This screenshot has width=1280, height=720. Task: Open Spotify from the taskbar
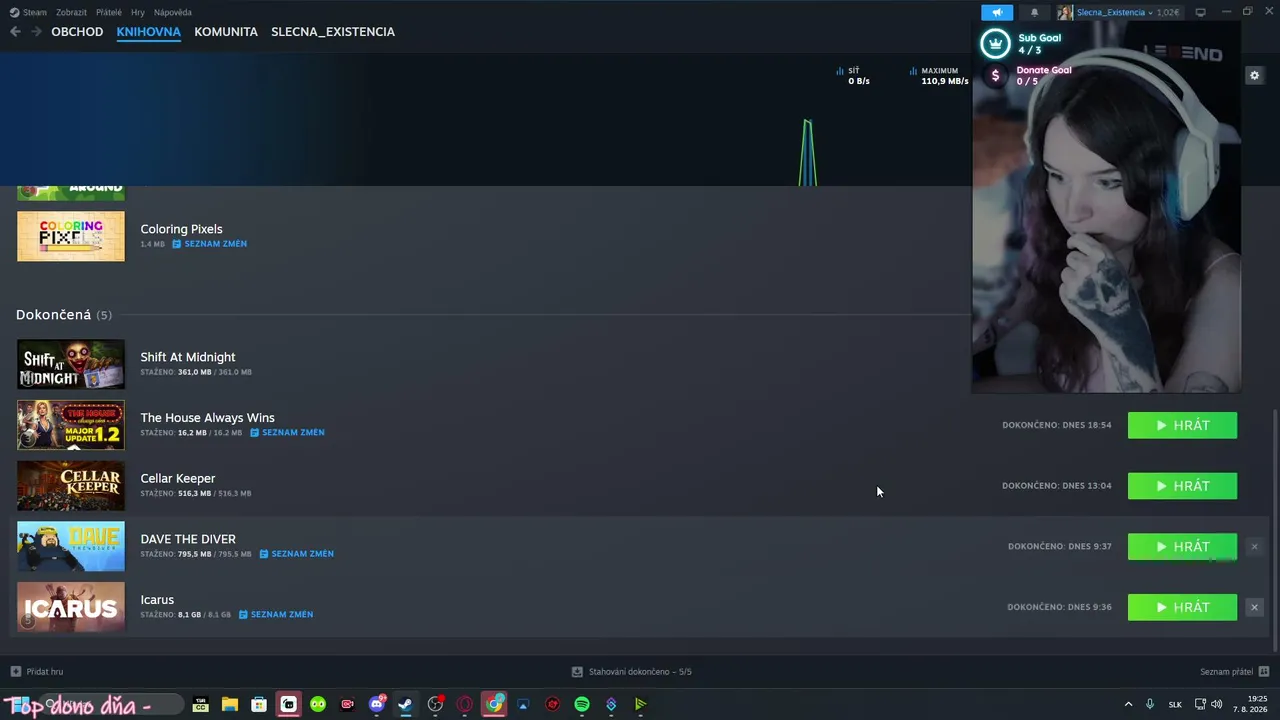coord(582,704)
